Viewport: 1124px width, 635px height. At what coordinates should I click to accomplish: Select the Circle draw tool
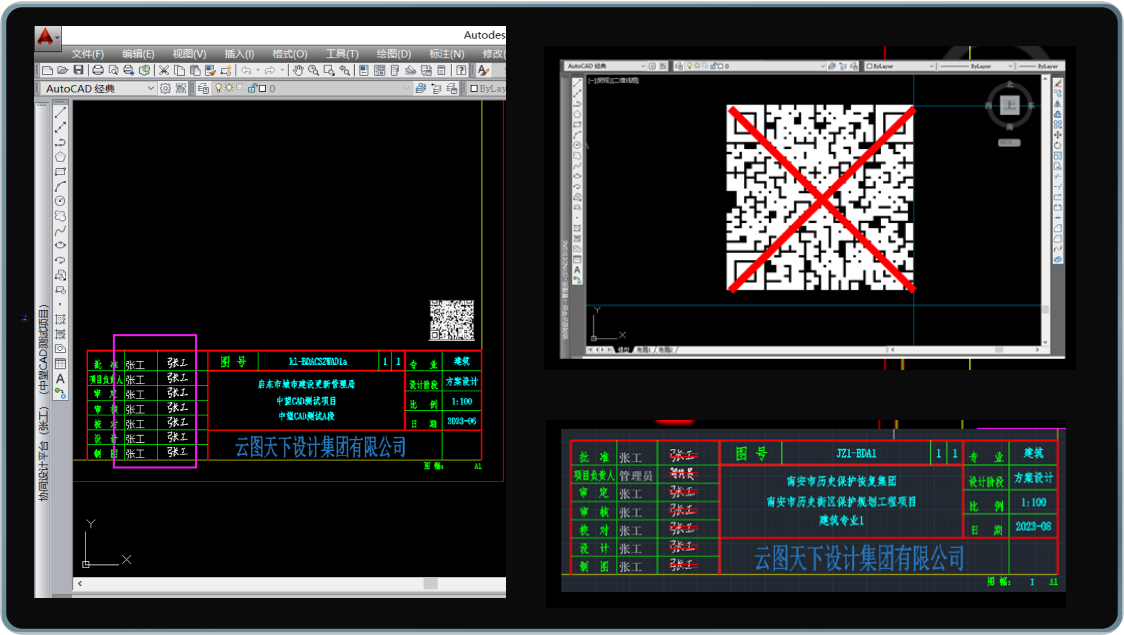[61, 201]
